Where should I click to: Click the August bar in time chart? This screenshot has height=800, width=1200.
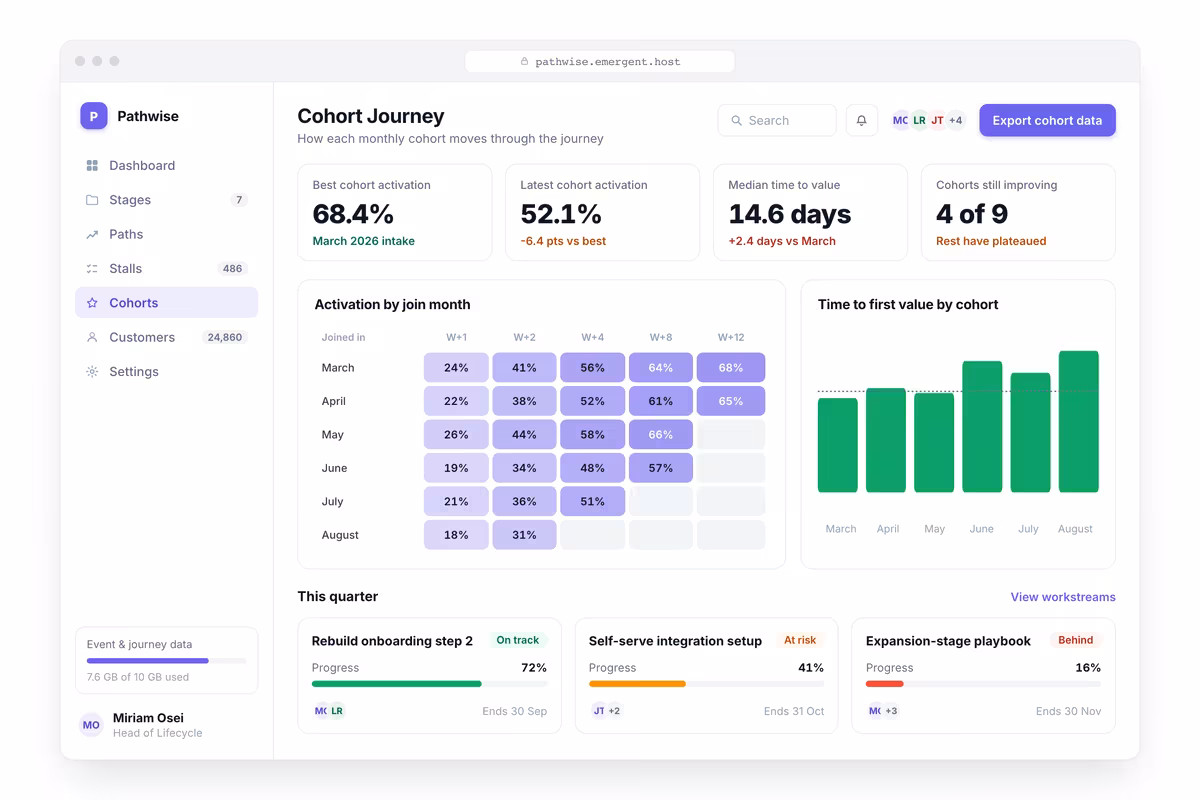click(1079, 421)
